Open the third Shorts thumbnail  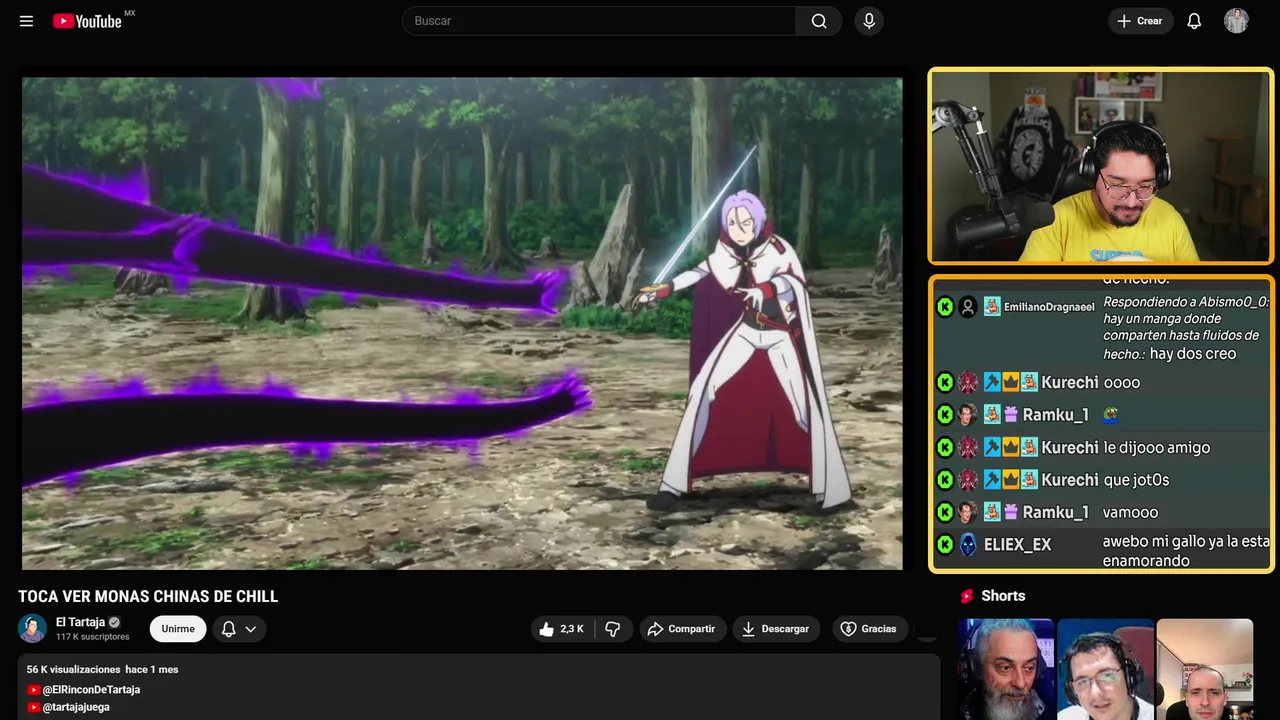point(1204,669)
